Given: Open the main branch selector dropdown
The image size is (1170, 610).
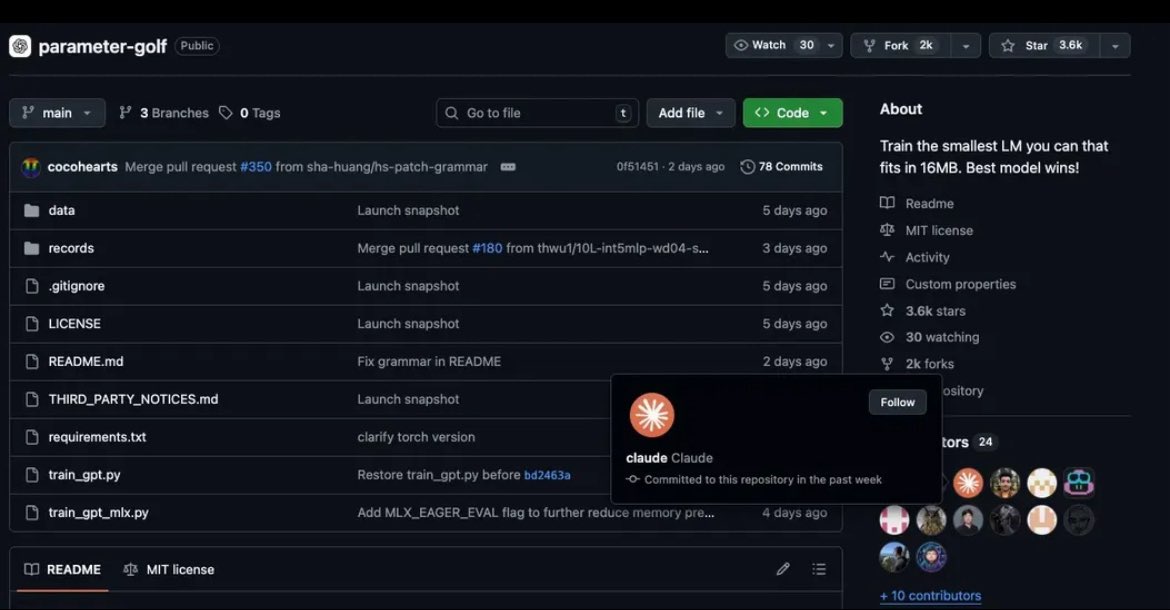Looking at the screenshot, I should coord(57,113).
